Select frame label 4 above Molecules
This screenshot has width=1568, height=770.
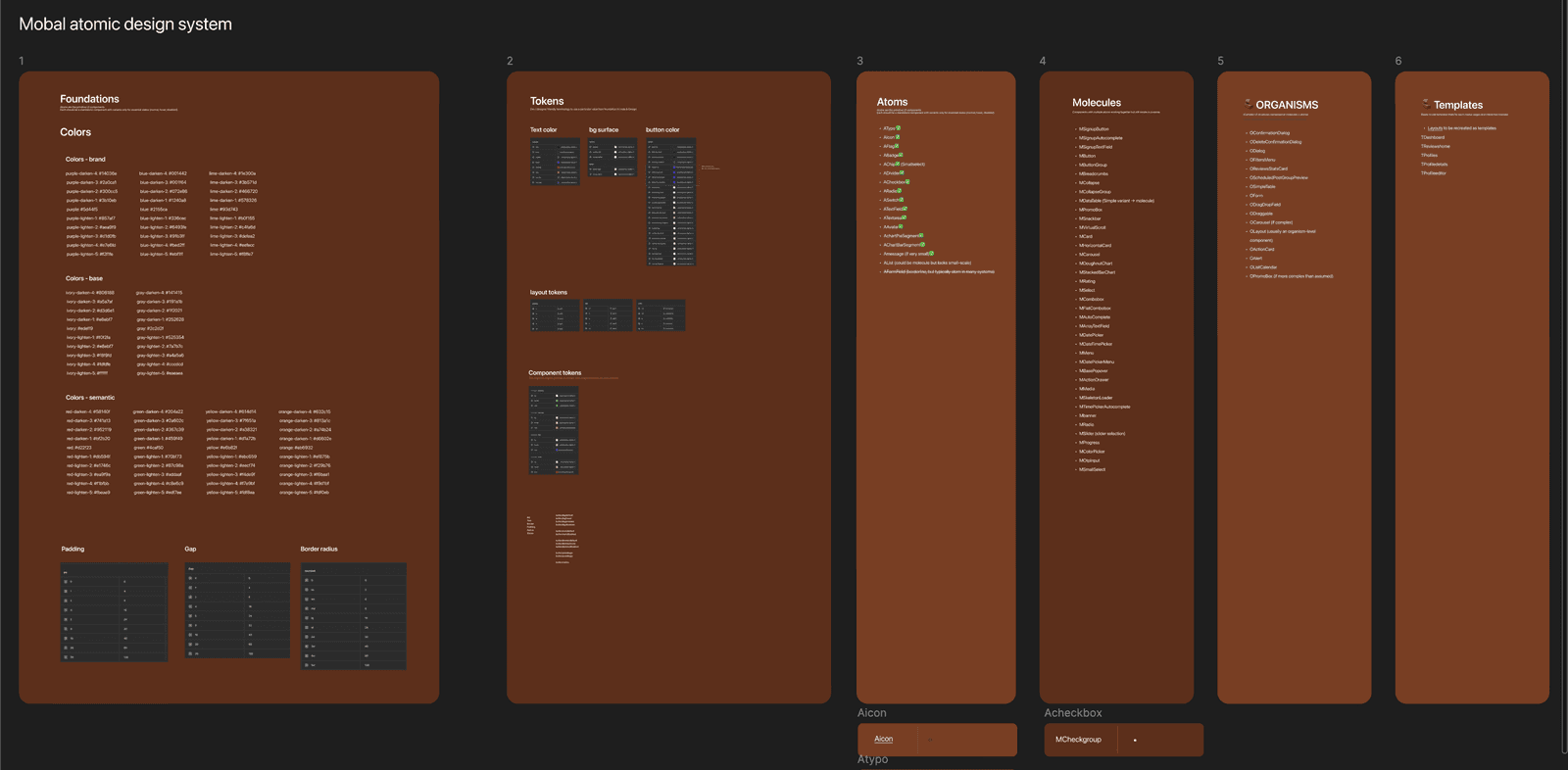(x=1043, y=61)
